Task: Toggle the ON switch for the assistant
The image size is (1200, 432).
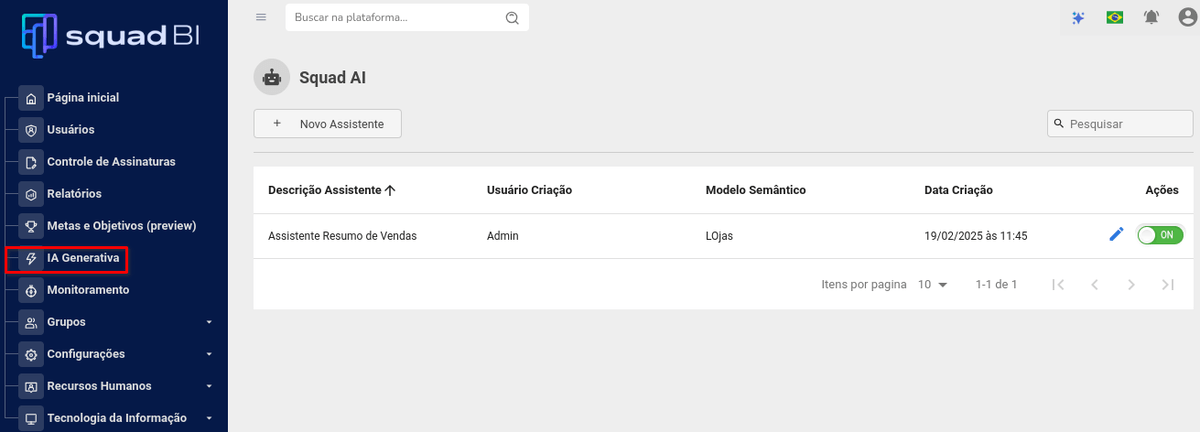Action: tap(1160, 235)
